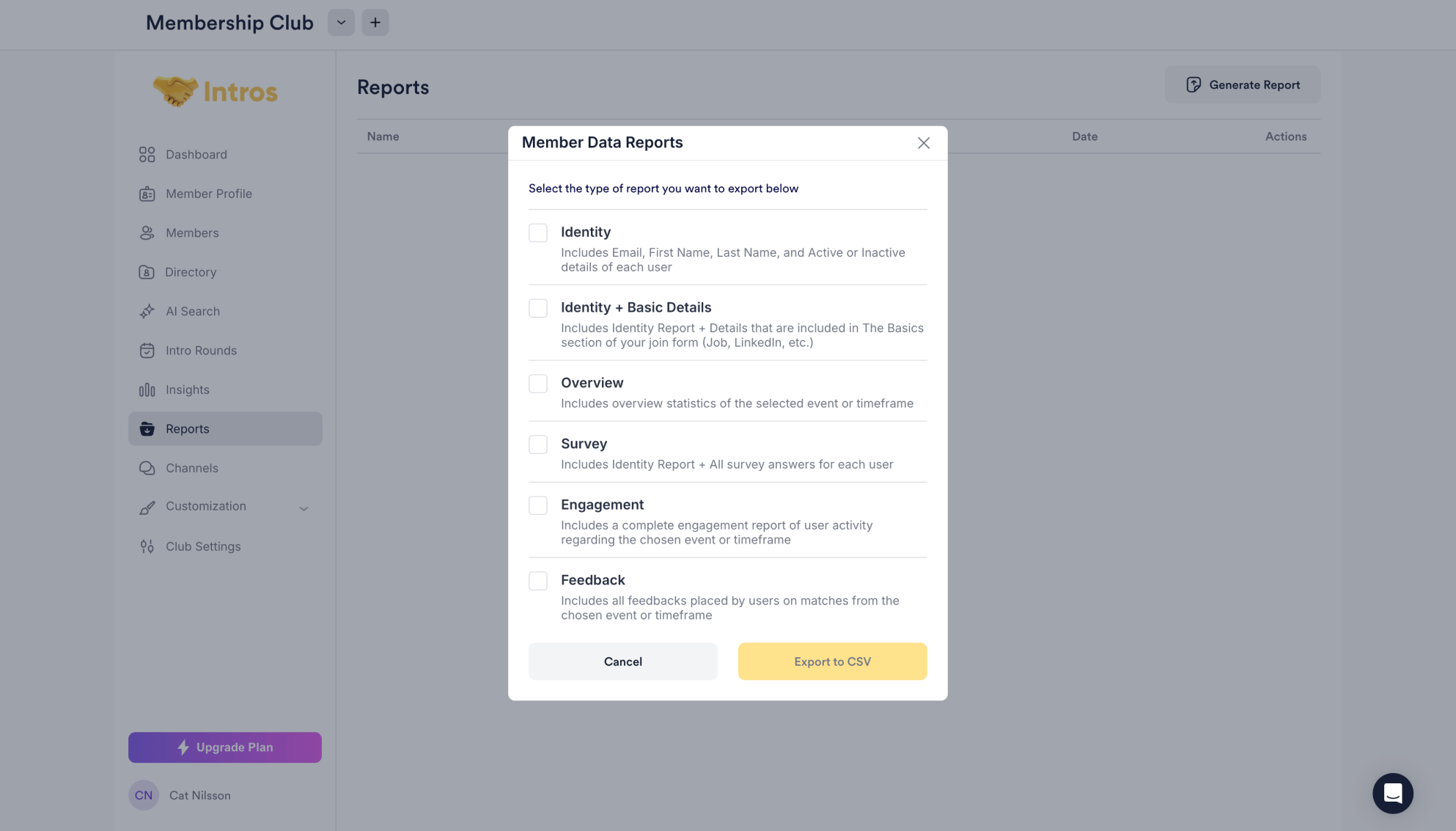This screenshot has height=831, width=1456.
Task: Enable the Survey report checkbox
Action: coord(538,444)
